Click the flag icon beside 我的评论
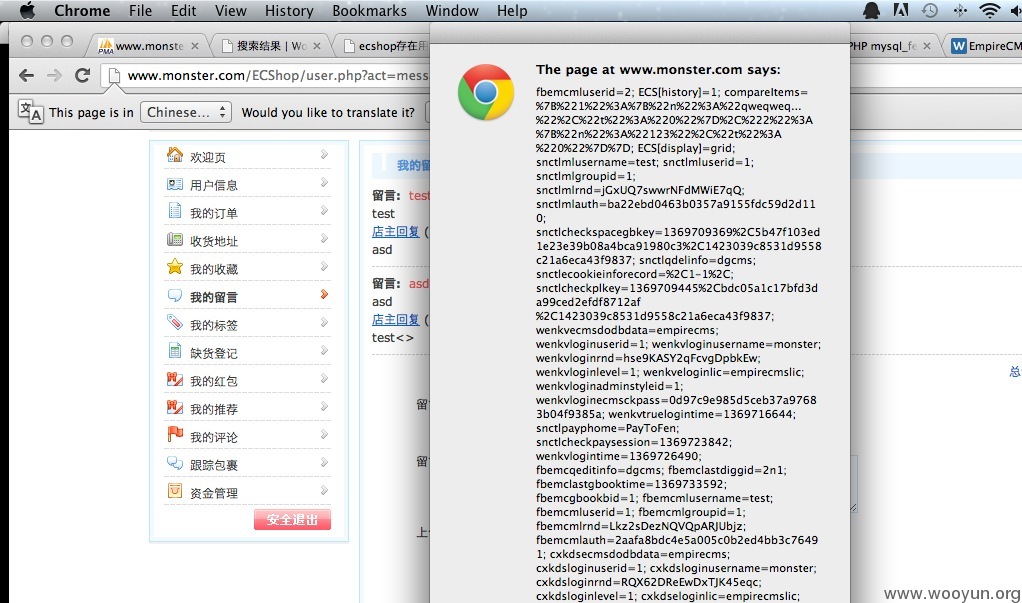This screenshot has height=603, width=1022. (x=175, y=434)
